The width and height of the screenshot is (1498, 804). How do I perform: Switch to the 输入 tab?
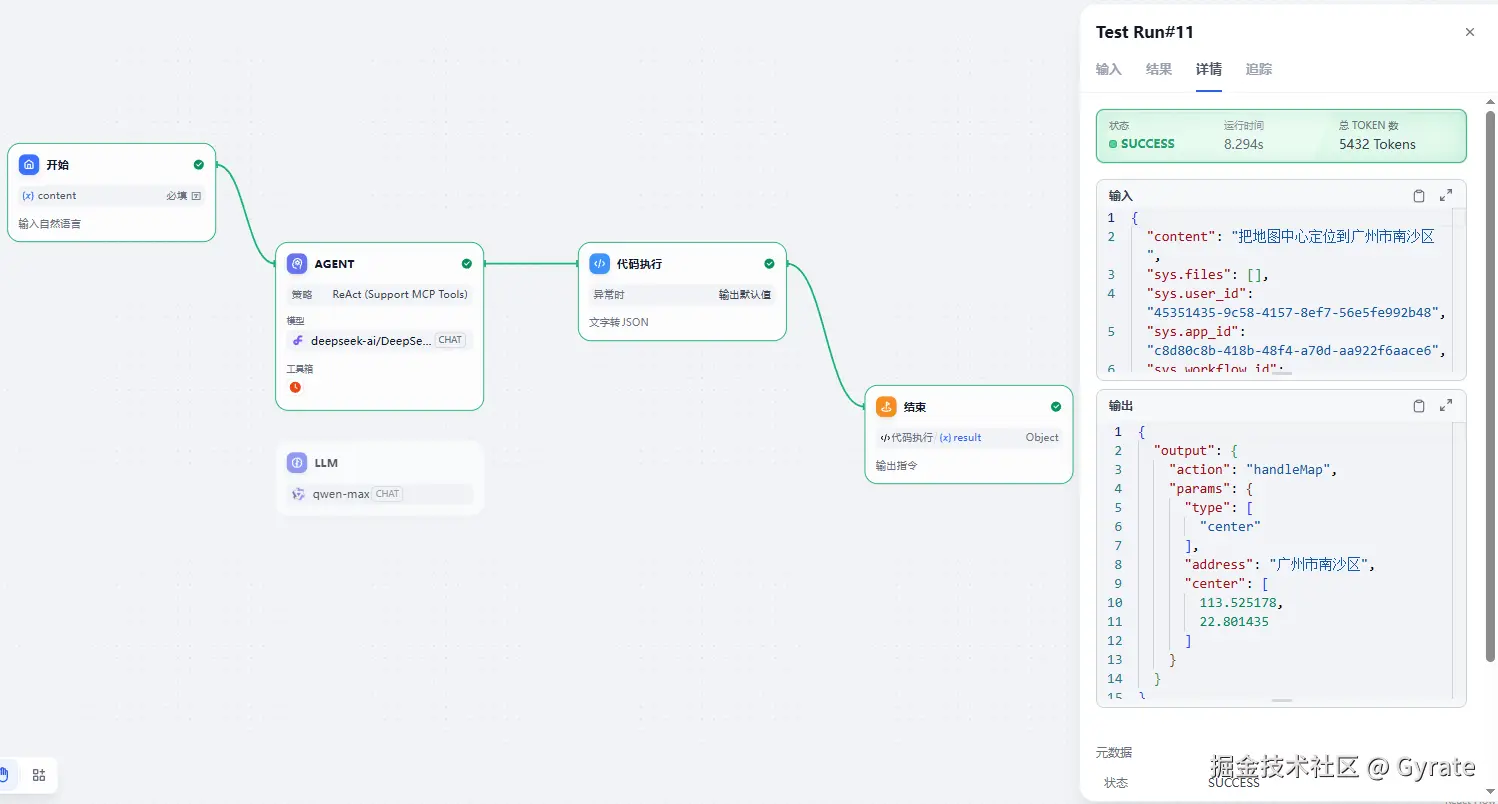tap(1108, 70)
